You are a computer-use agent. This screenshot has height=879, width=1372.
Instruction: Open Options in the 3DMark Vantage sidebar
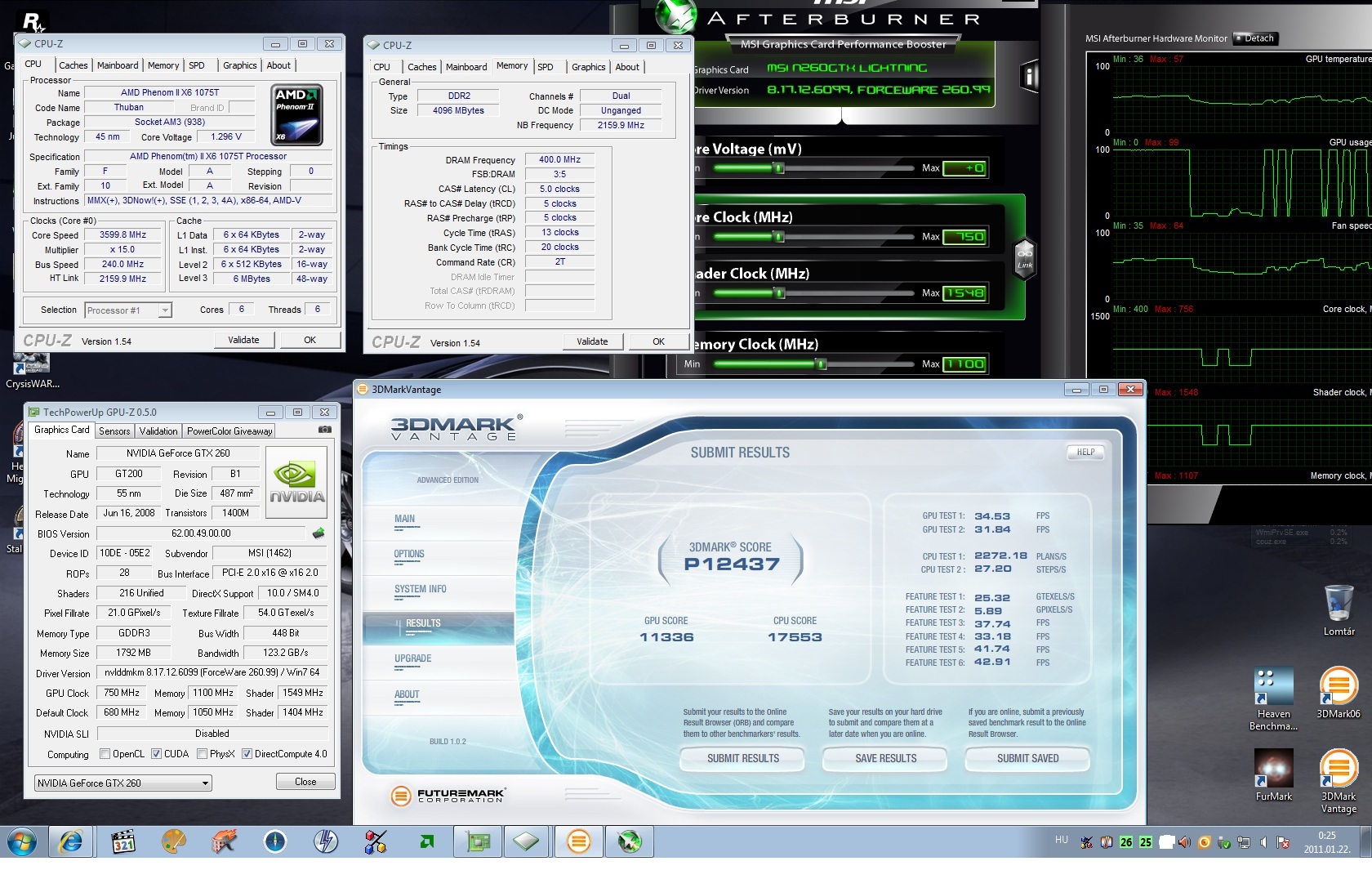(x=409, y=555)
